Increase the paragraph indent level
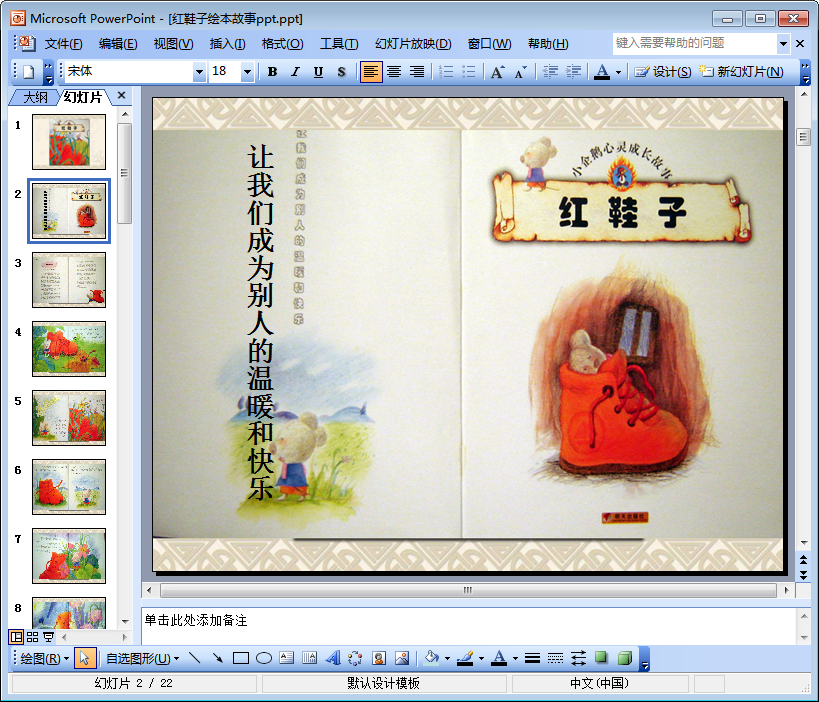Viewport: 819px width, 702px height. pyautogui.click(x=574, y=72)
